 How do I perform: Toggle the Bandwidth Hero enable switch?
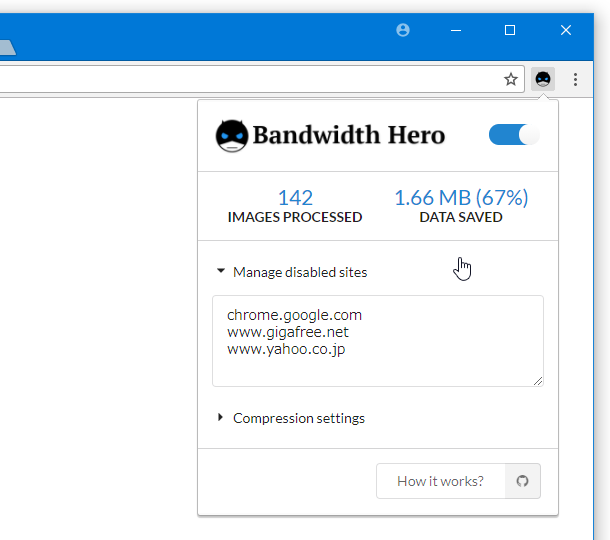[514, 134]
